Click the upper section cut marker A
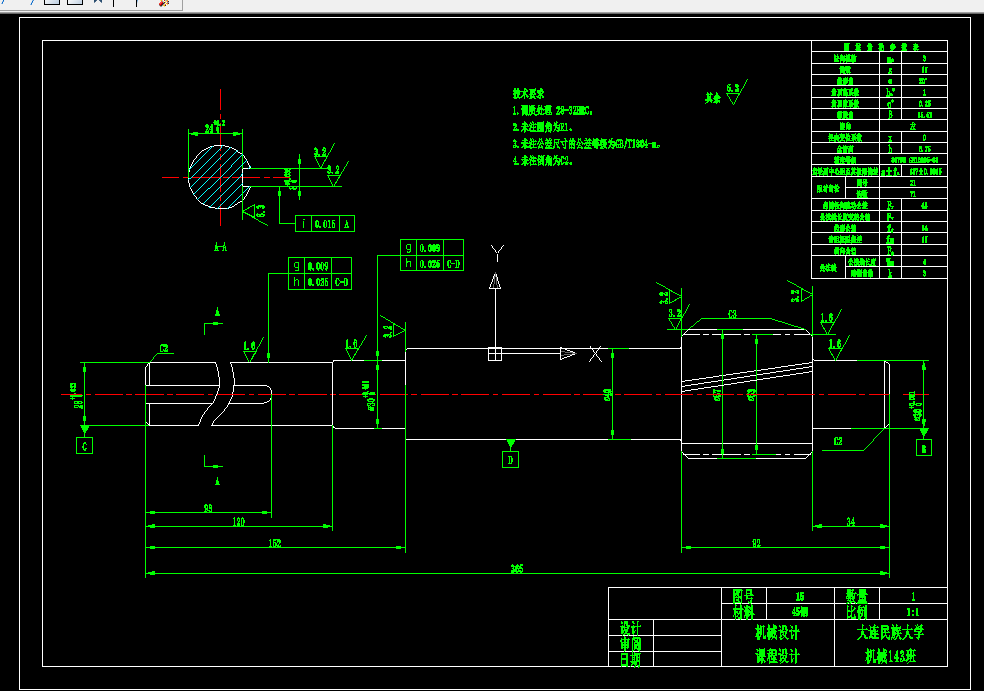 coord(218,312)
